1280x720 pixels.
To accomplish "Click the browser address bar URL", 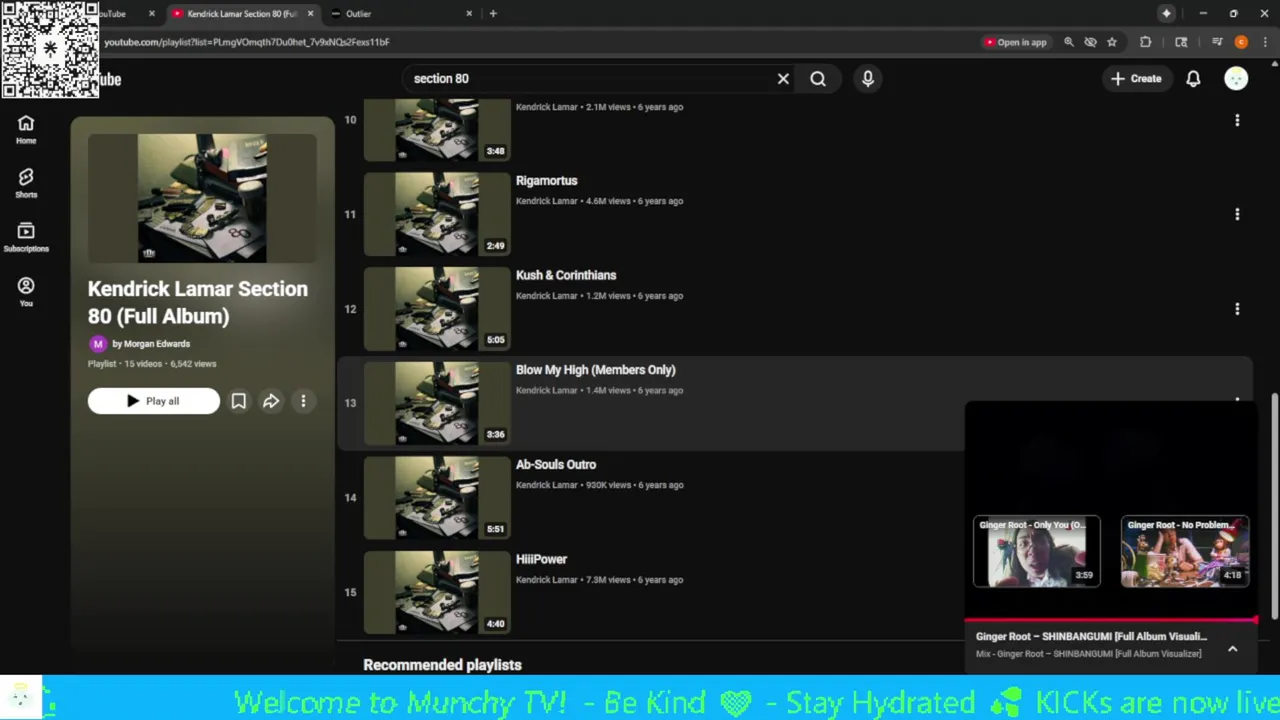I will (x=246, y=42).
